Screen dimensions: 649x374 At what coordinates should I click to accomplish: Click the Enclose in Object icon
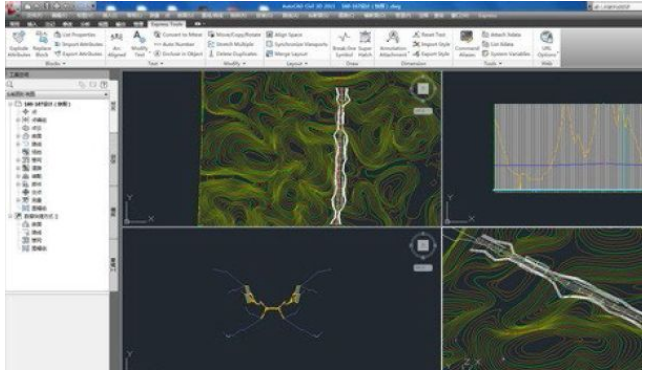(157, 54)
